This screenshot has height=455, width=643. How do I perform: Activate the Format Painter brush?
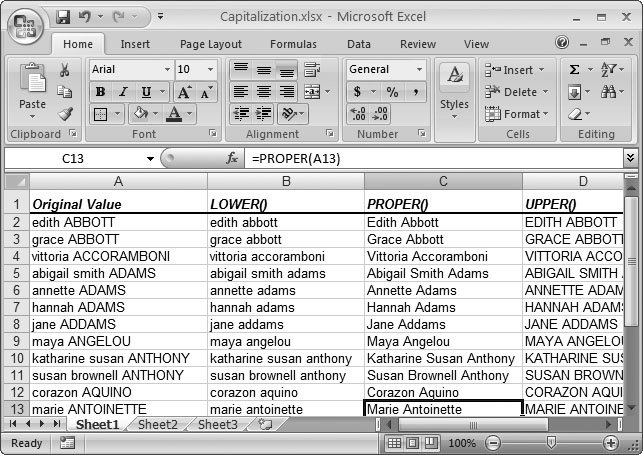65,114
